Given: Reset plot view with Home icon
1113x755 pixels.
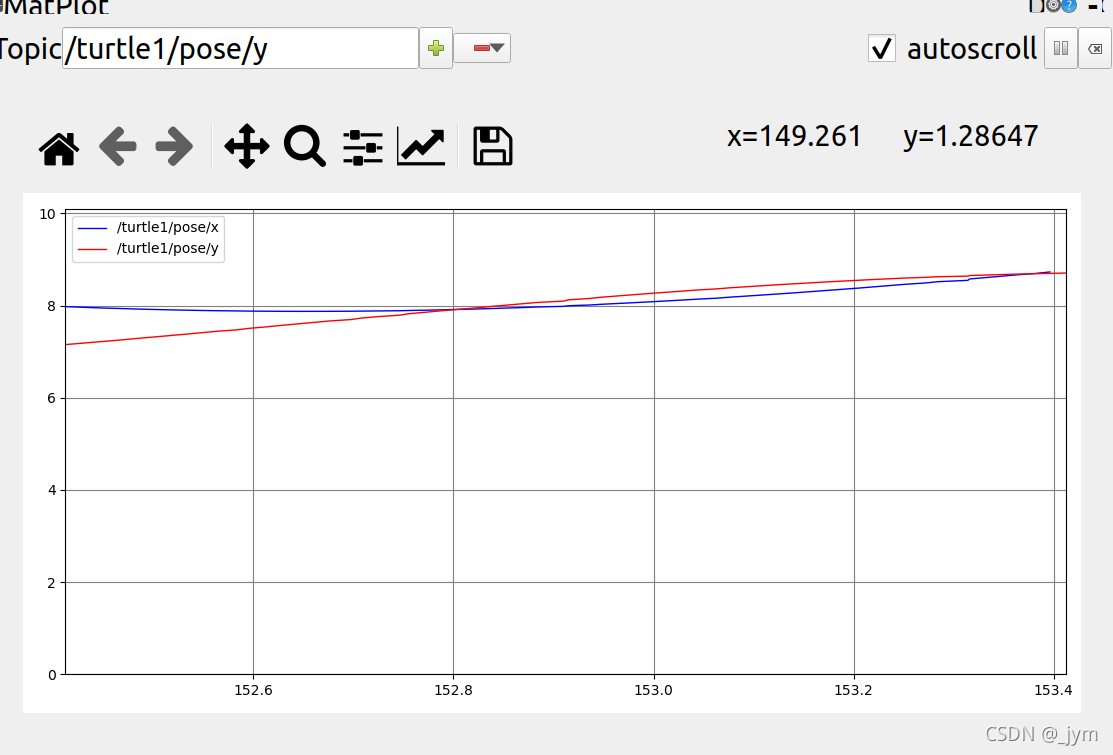Looking at the screenshot, I should (59, 148).
